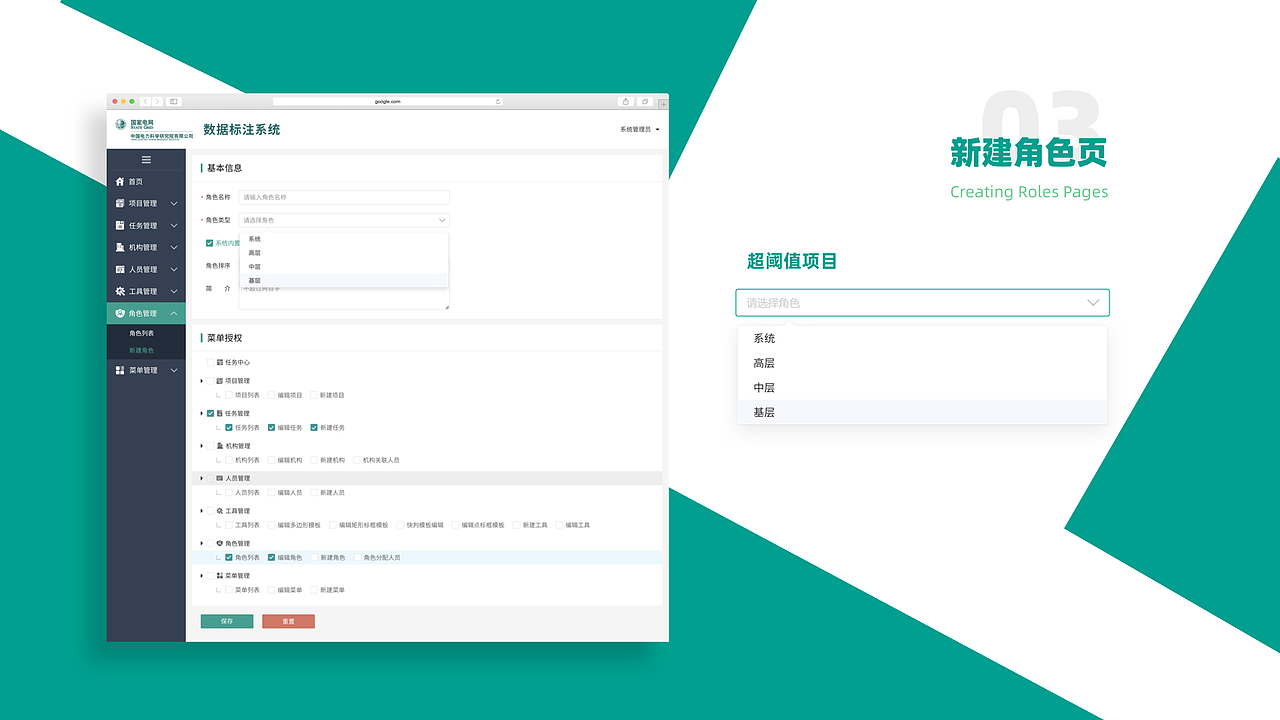Click the 工具管理 gear icon in sidebar
Viewport: 1280px width, 720px height.
[120, 292]
